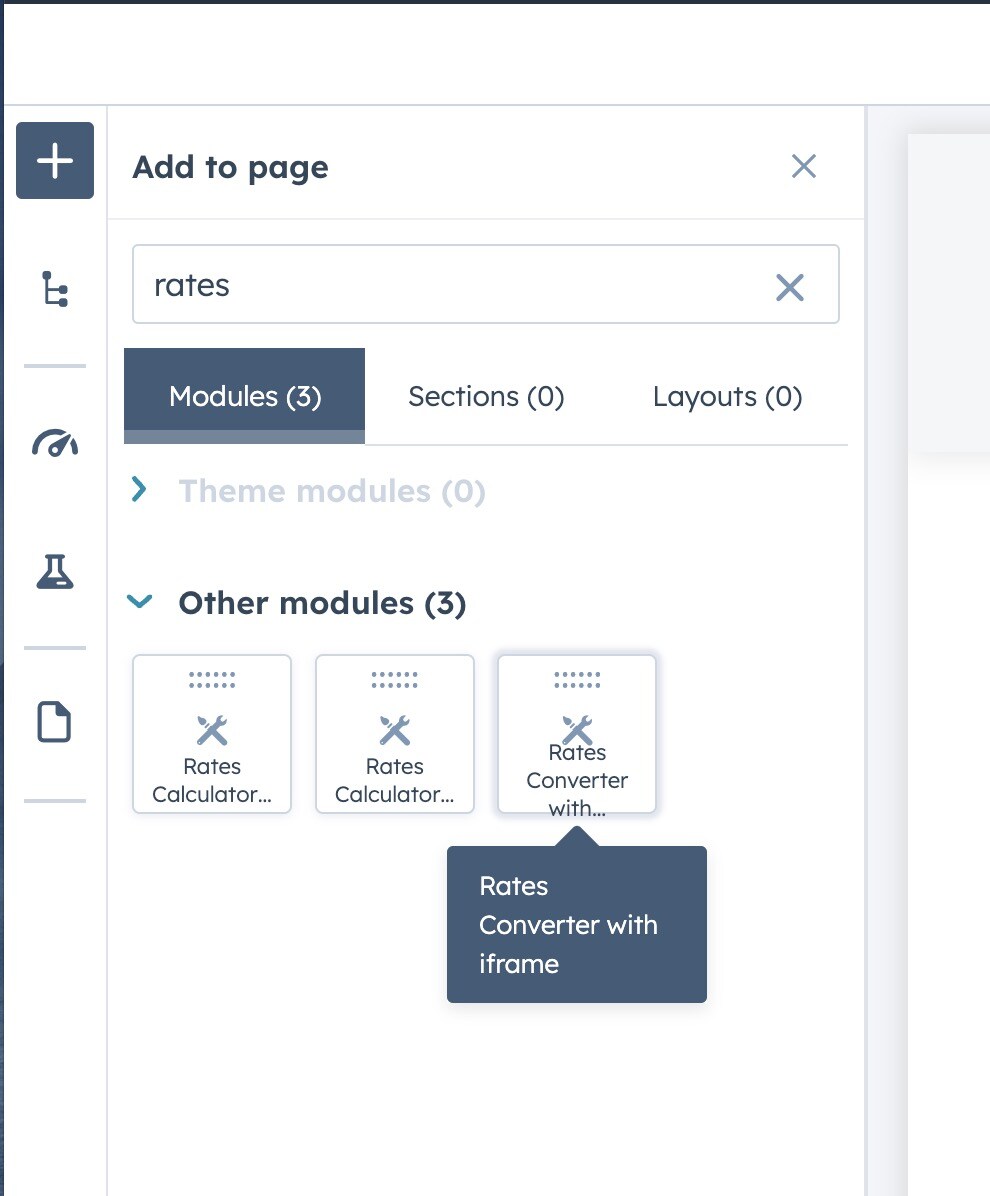Switch to the Modules (3) tab
Viewport: 990px width, 1196px height.
(245, 397)
